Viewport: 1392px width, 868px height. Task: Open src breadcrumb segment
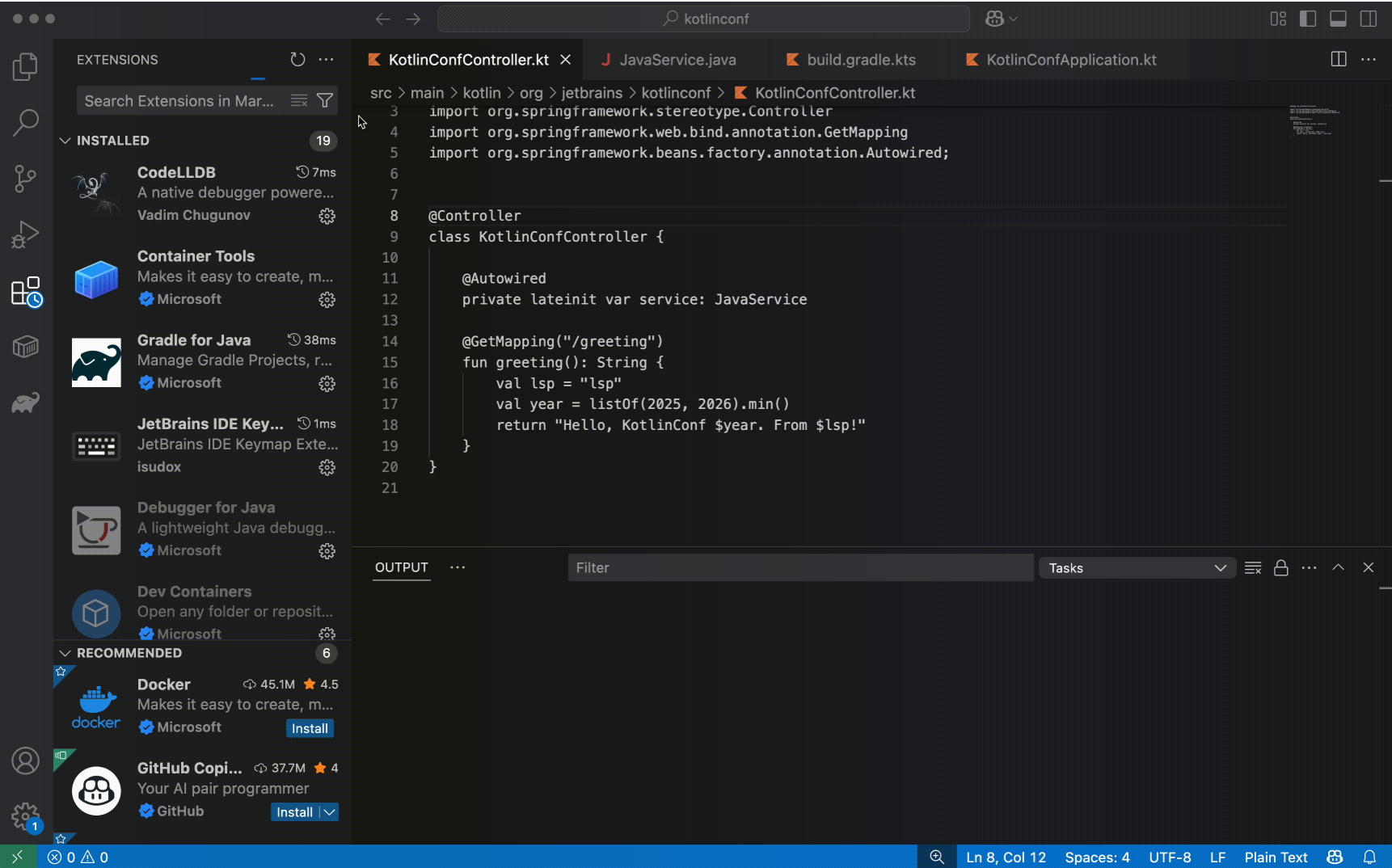pyautogui.click(x=381, y=93)
